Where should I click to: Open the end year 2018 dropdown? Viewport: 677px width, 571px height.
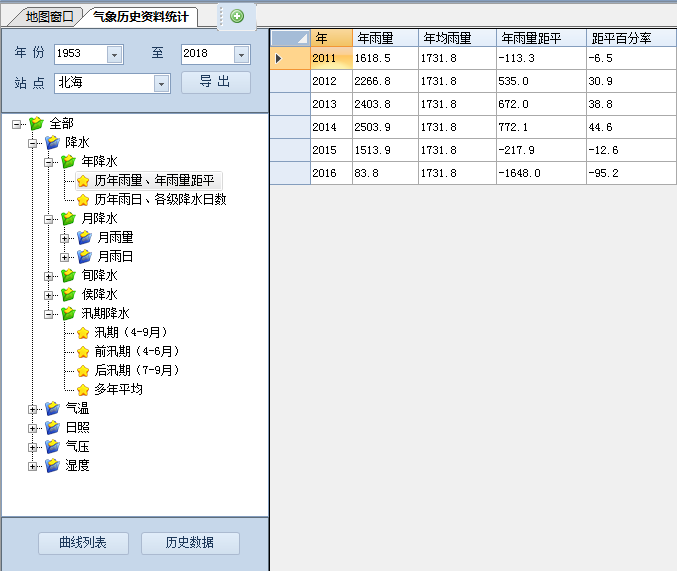pyautogui.click(x=241, y=54)
